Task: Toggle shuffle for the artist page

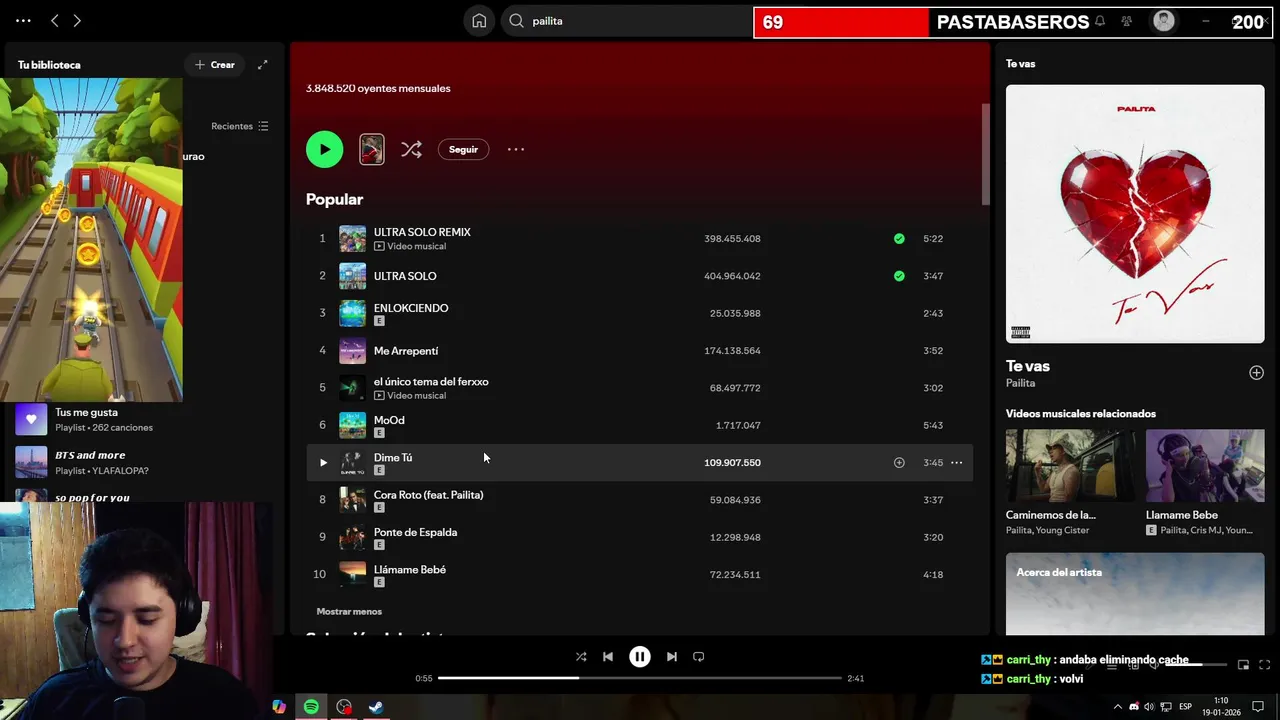Action: coord(411,149)
